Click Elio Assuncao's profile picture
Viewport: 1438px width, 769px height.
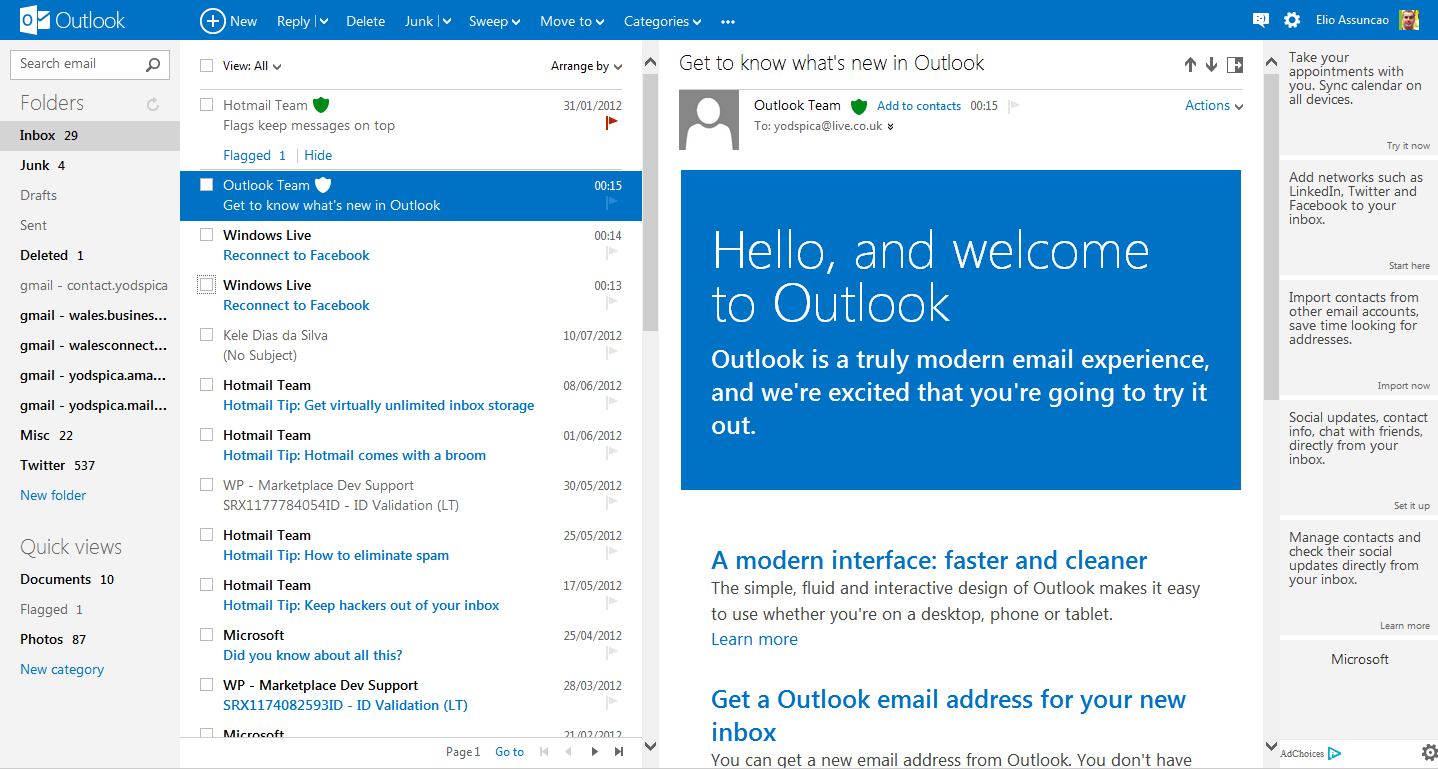point(1408,20)
